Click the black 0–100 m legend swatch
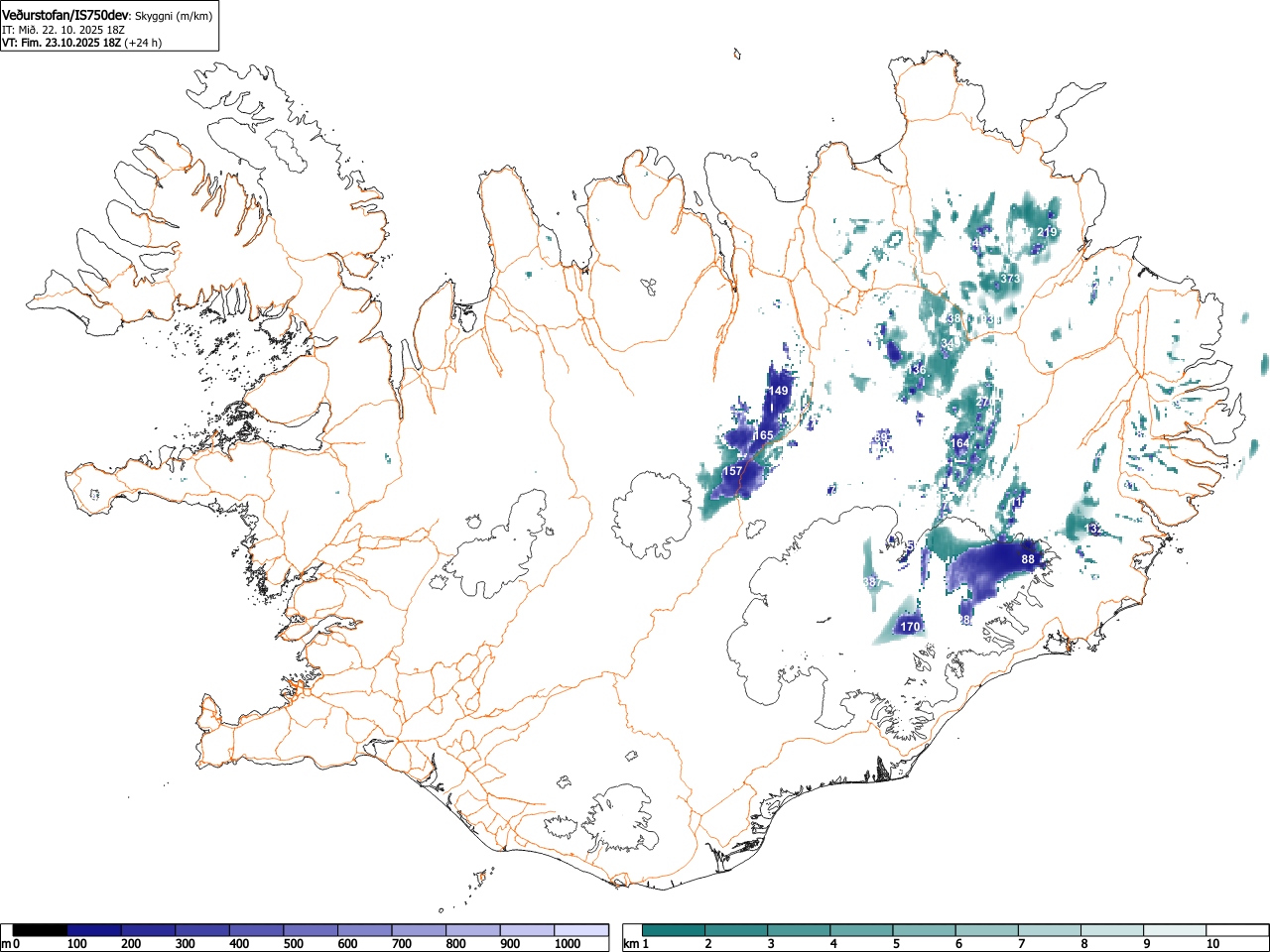Screen dimensions: 1270x952 pyautogui.click(x=41, y=930)
